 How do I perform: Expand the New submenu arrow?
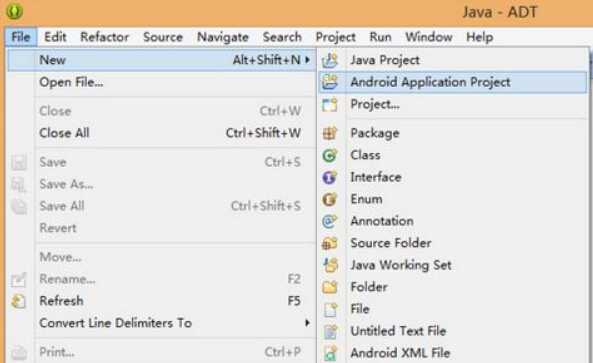(x=308, y=60)
